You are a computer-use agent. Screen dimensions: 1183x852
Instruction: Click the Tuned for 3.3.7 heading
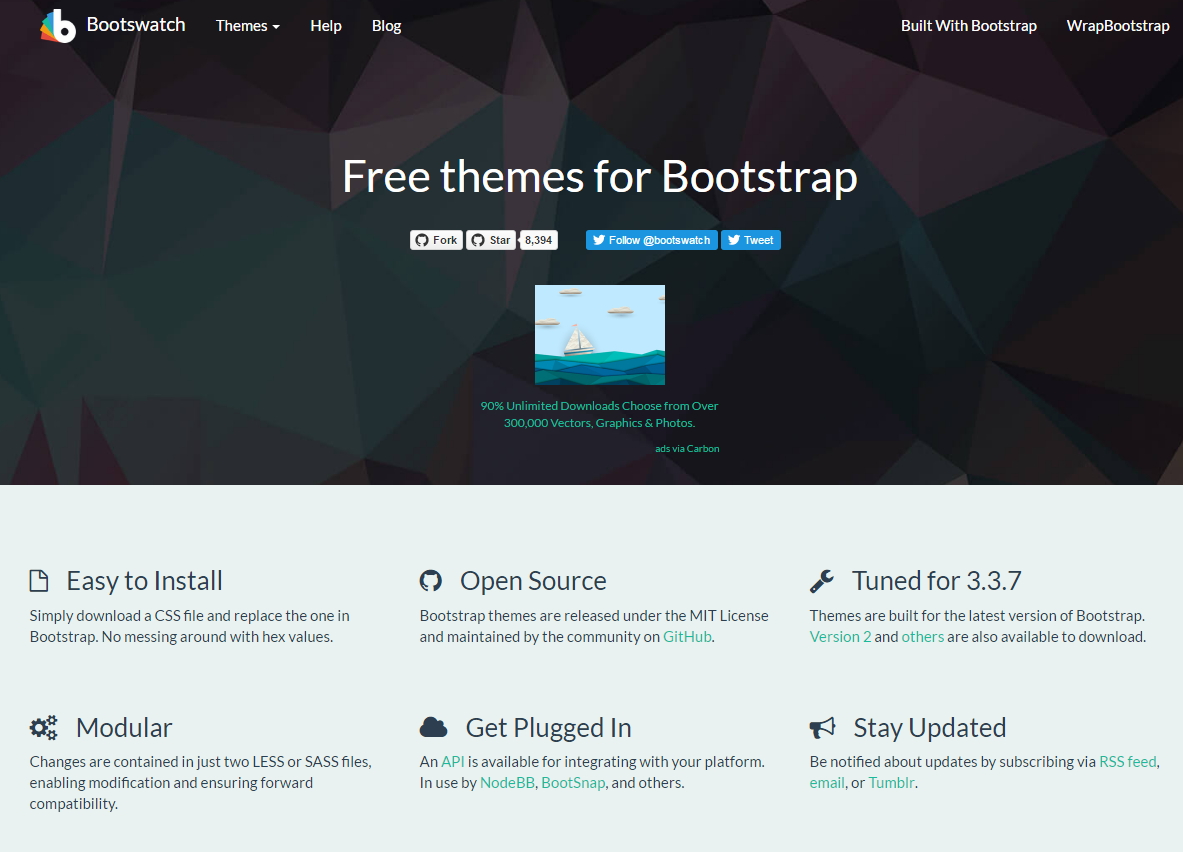click(937, 581)
